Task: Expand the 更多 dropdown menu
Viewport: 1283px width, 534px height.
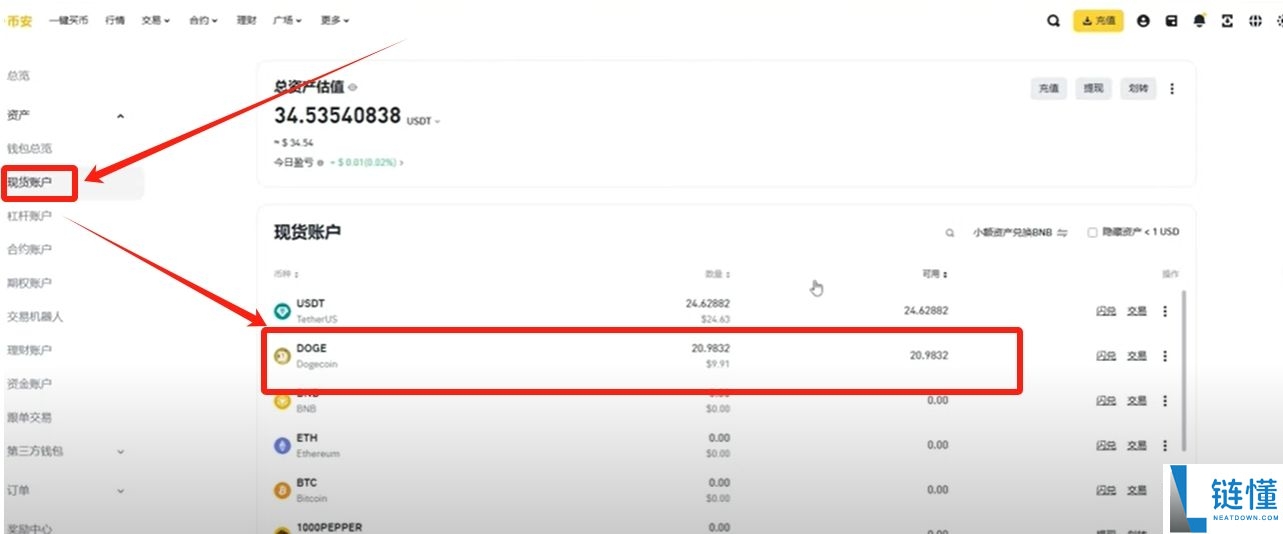Action: pyautogui.click(x=335, y=20)
